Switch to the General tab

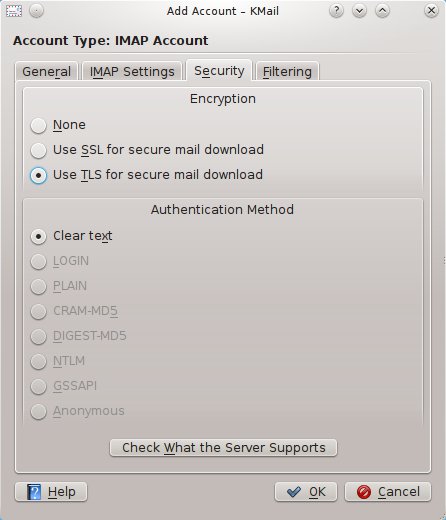47,72
